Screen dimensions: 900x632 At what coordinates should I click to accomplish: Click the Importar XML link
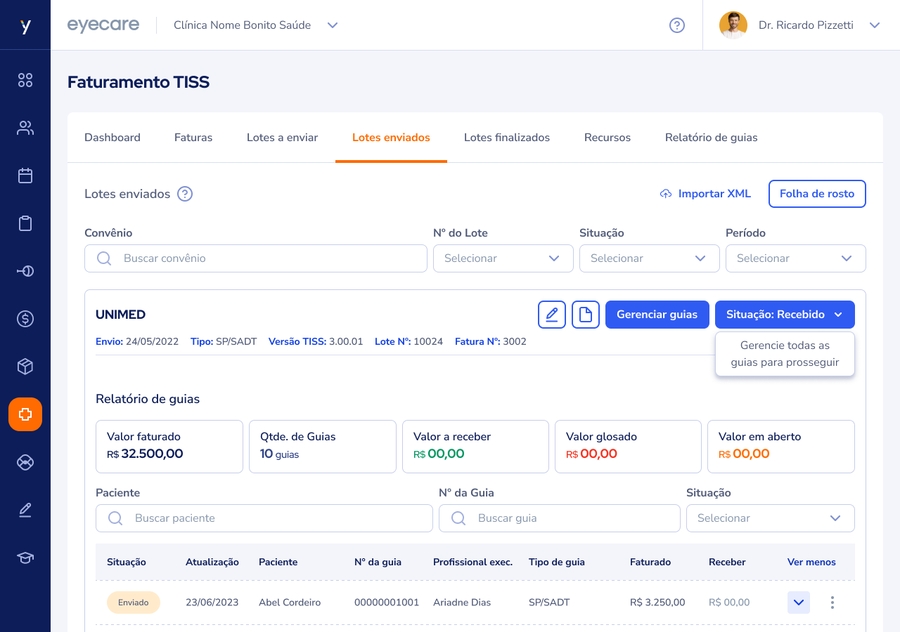(x=705, y=194)
